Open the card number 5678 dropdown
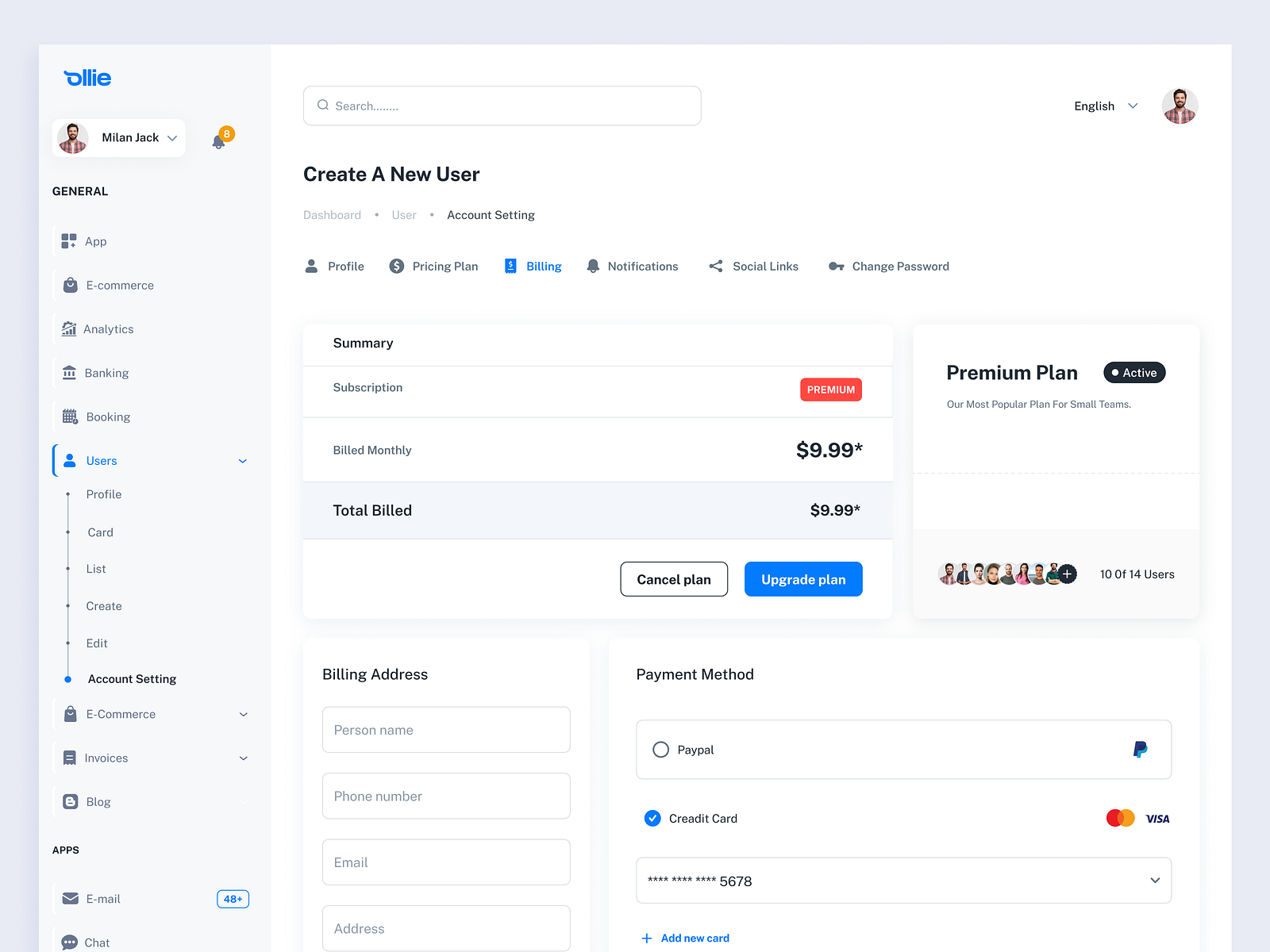This screenshot has width=1270, height=952. pos(1156,880)
